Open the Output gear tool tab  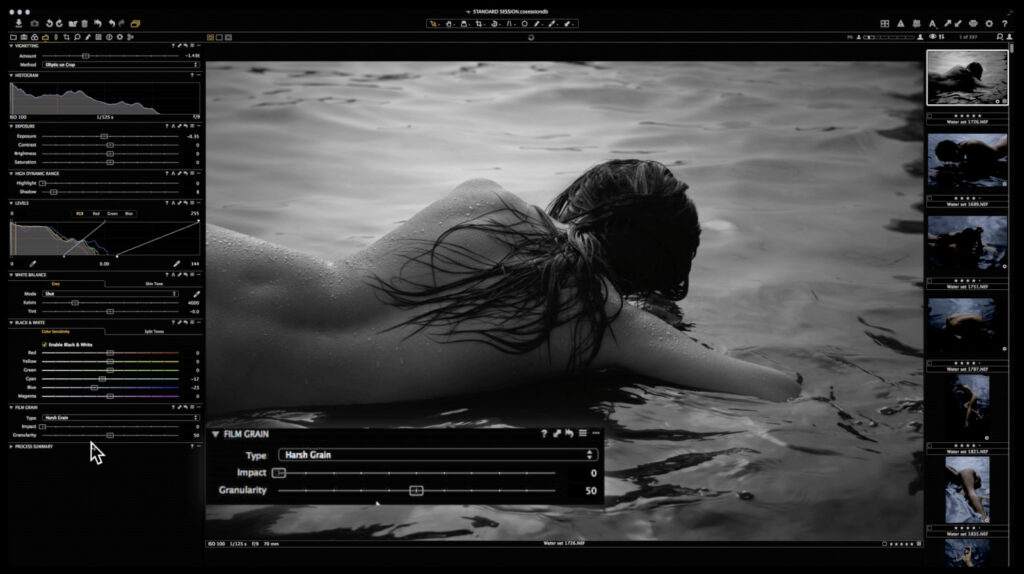pyautogui.click(x=120, y=37)
